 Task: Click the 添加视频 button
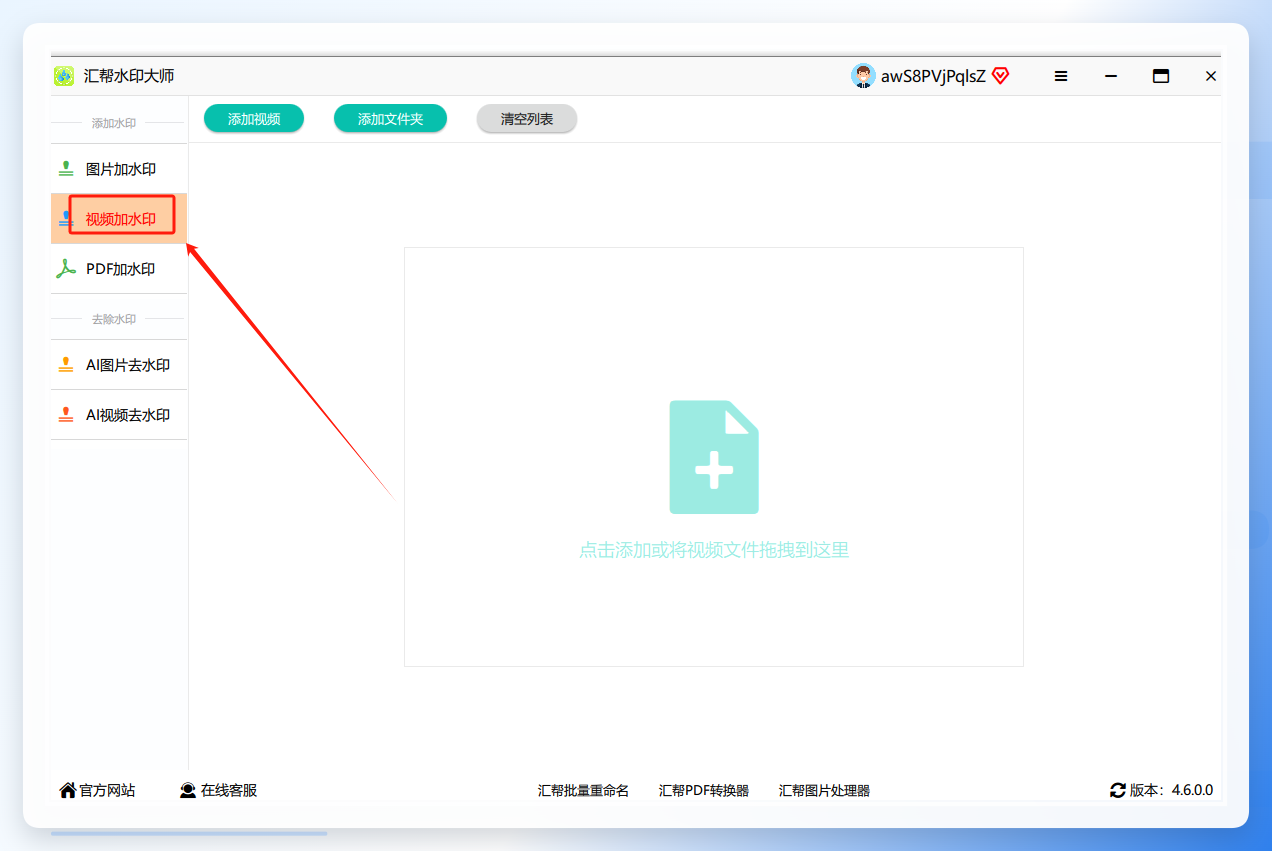click(x=254, y=119)
